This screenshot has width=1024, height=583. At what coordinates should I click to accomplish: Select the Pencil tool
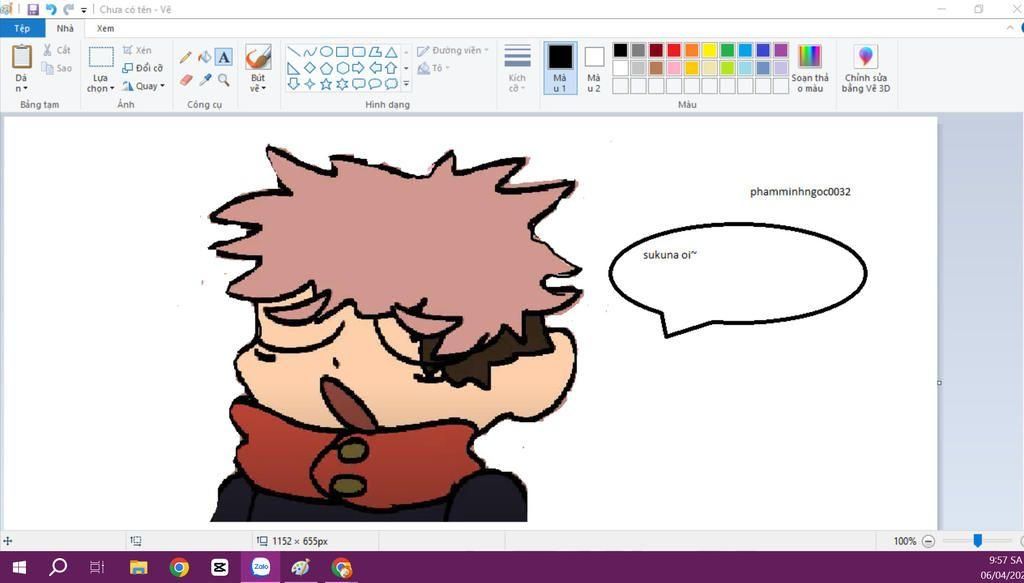[185, 57]
